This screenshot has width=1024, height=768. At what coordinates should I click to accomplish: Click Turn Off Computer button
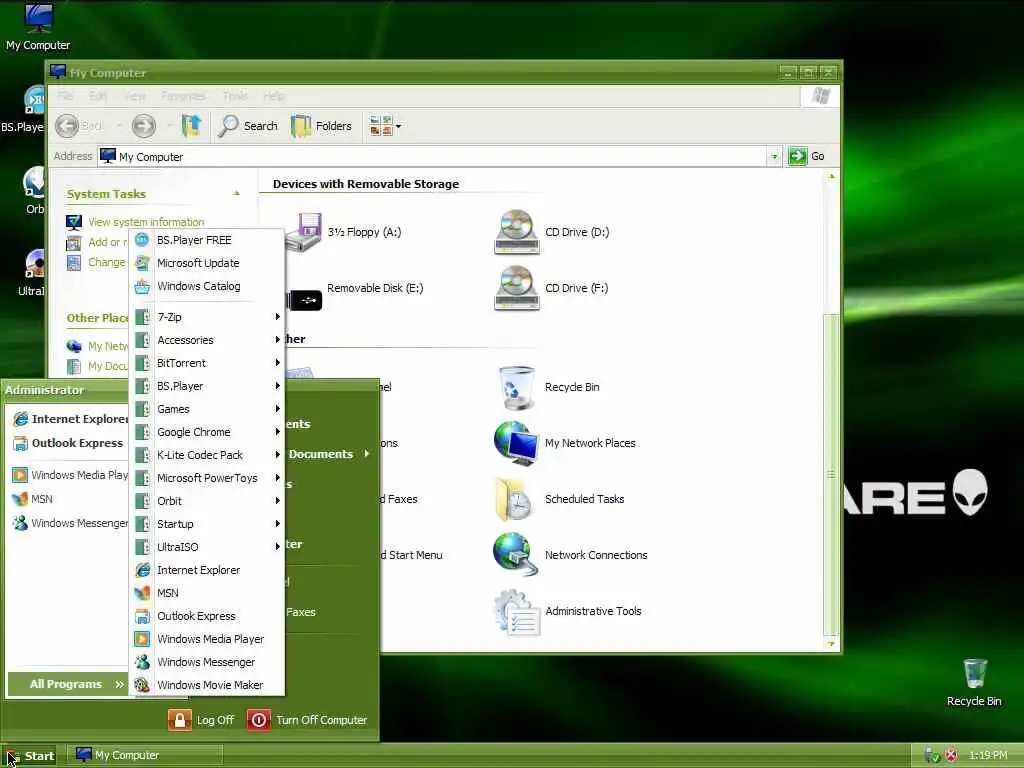[x=307, y=720]
